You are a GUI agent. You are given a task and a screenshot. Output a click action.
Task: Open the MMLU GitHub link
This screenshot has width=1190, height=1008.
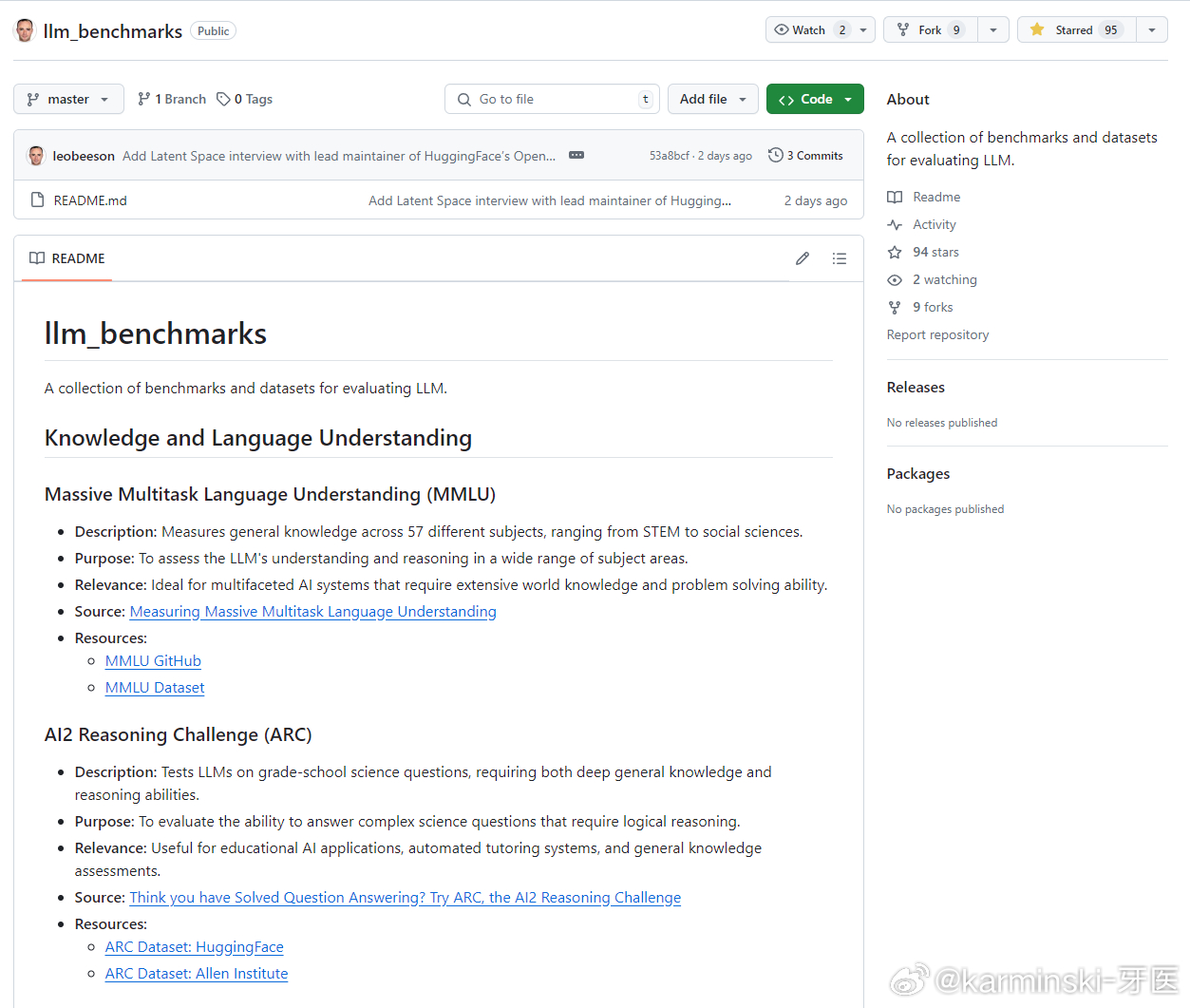[x=153, y=661]
